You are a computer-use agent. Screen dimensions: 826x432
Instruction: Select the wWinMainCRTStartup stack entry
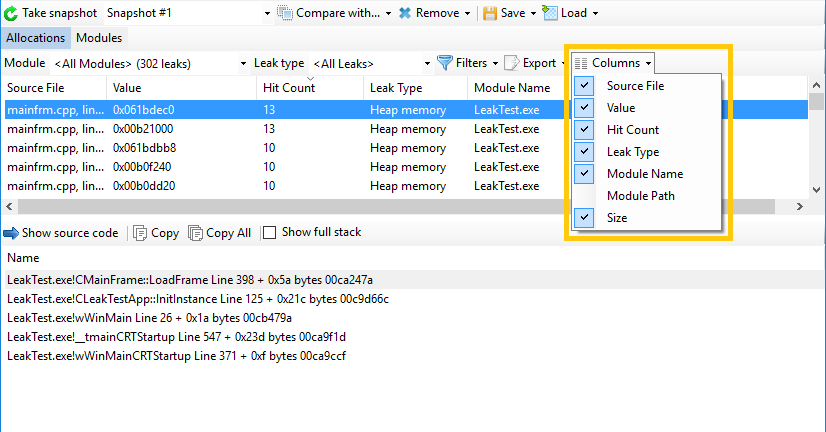click(x=176, y=356)
